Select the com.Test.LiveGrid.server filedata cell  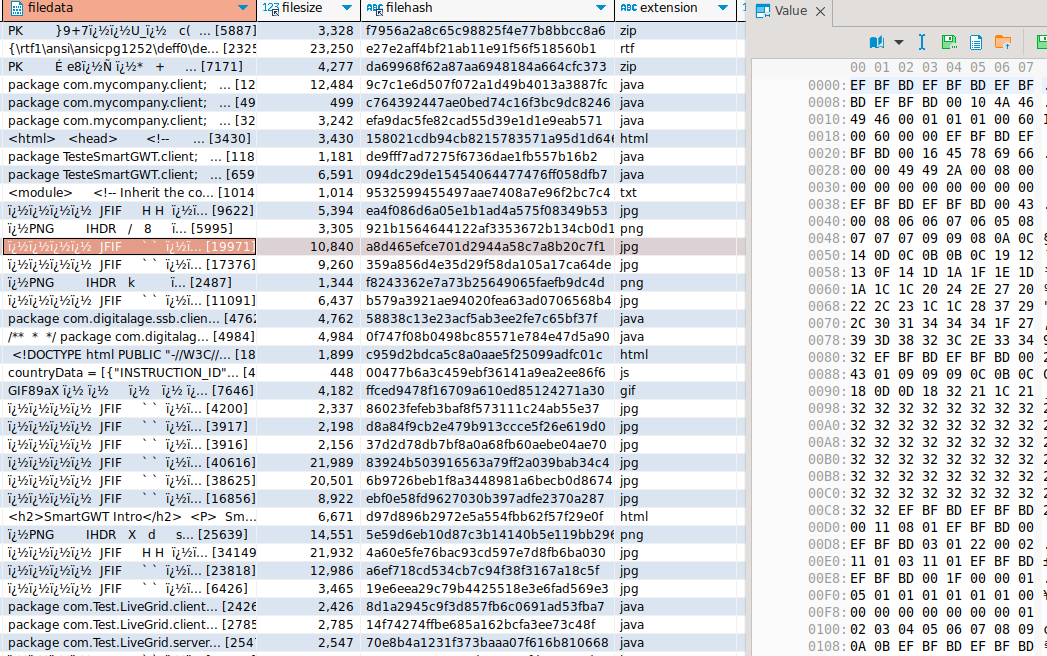pyautogui.click(x=130, y=643)
